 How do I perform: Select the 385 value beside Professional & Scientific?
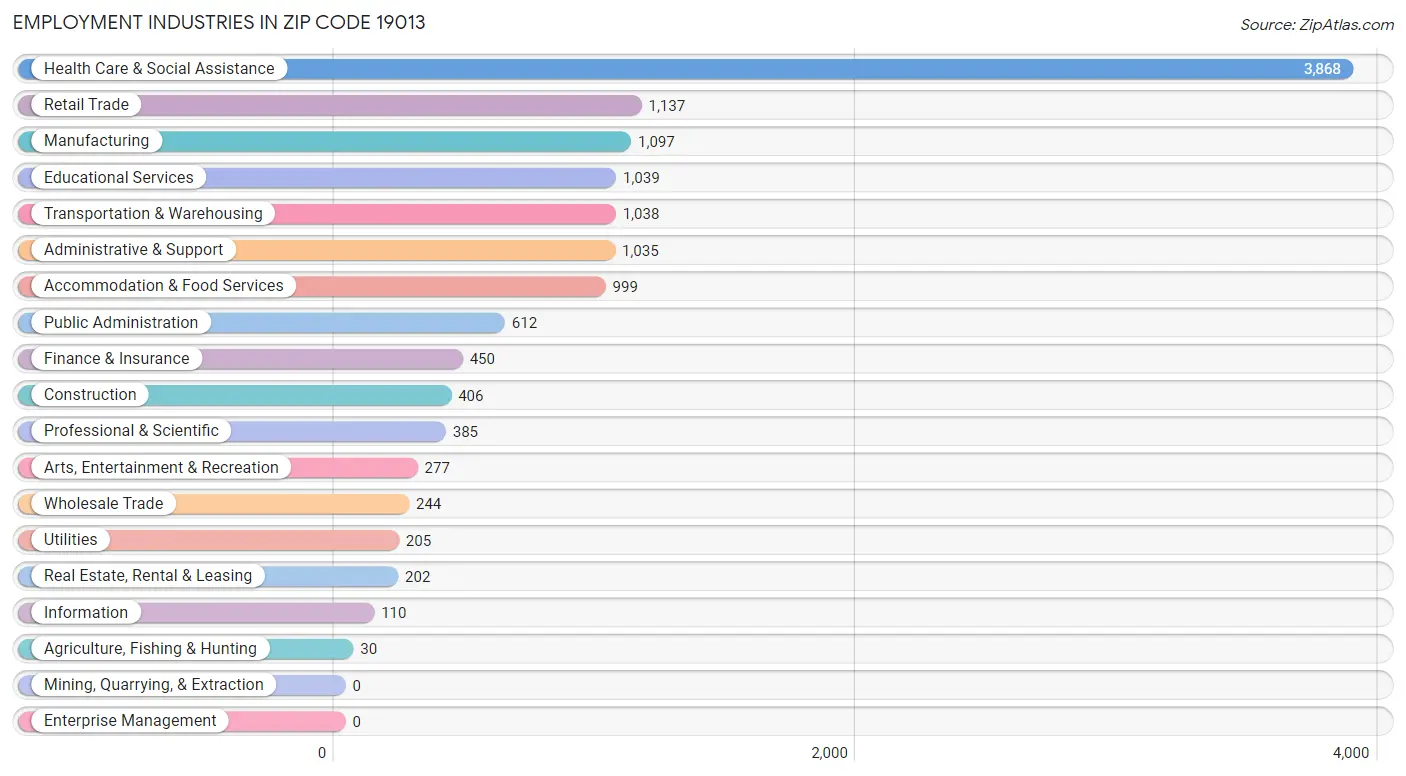[465, 432]
